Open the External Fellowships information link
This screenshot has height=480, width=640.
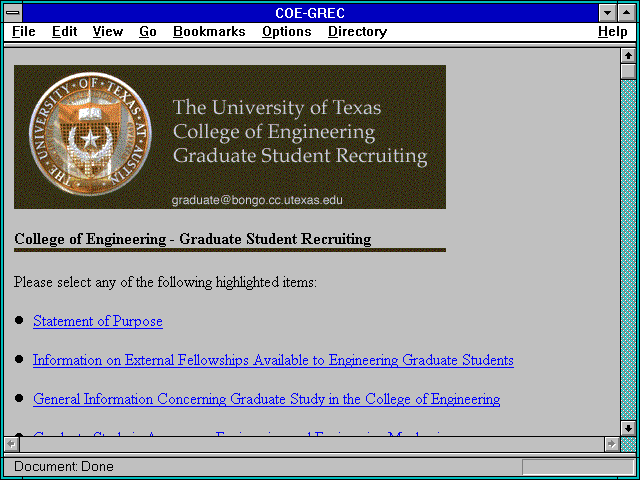(273, 360)
